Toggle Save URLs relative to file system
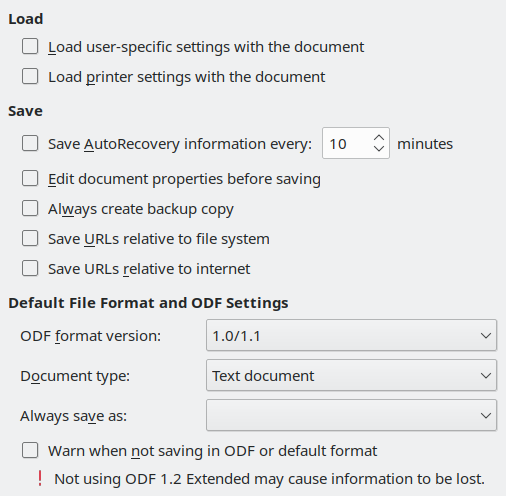The image size is (506, 496). click(x=30, y=238)
